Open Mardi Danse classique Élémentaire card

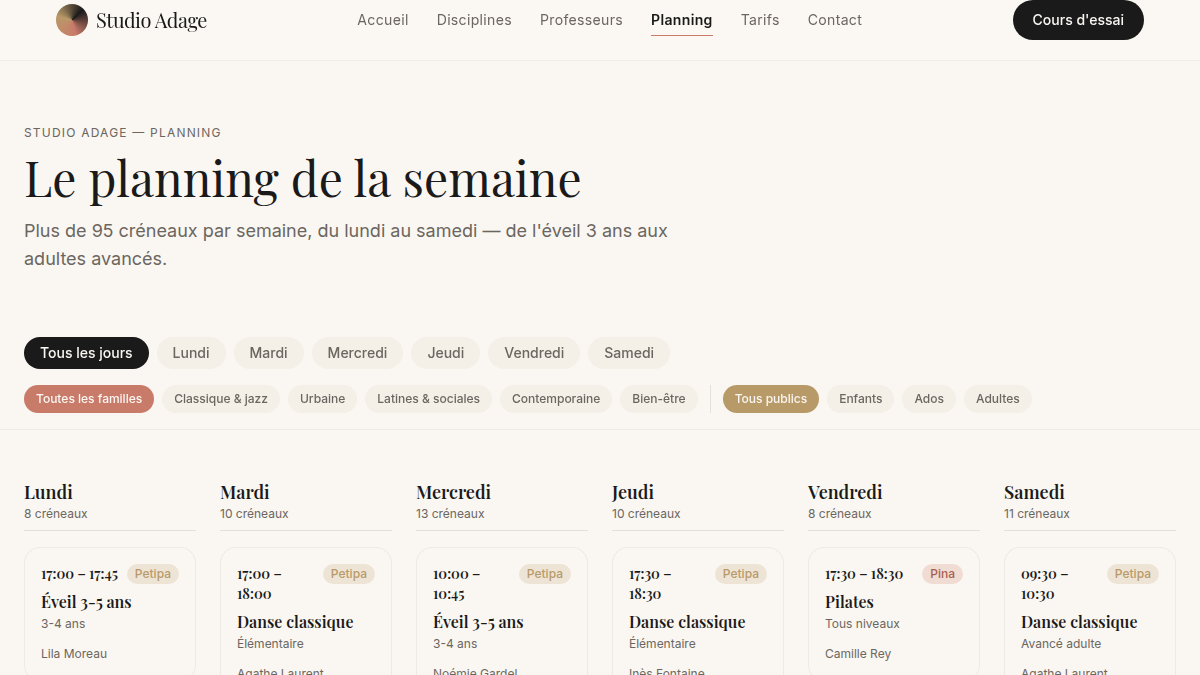tap(306, 611)
